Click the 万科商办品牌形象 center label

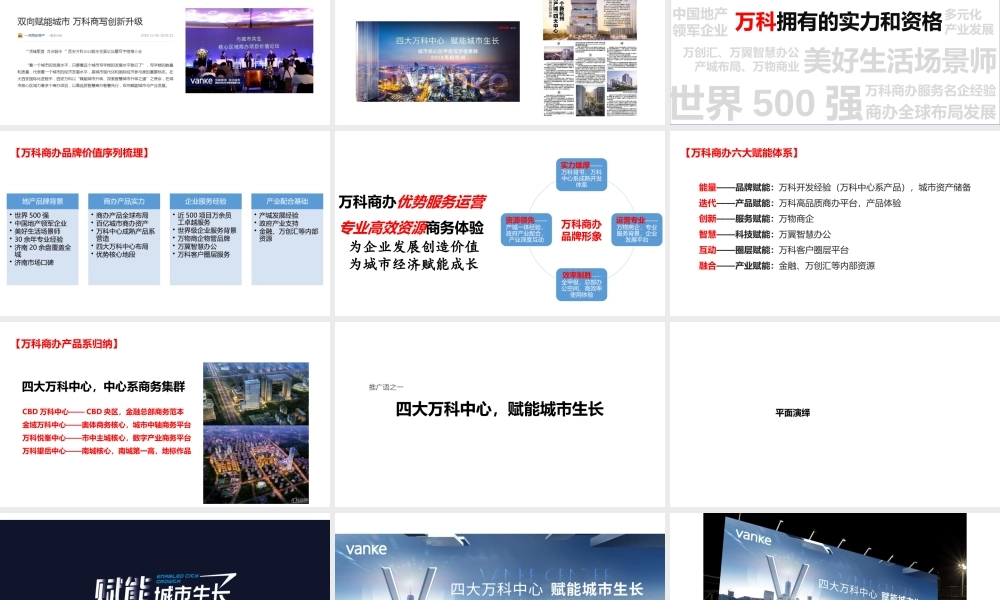(x=581, y=230)
